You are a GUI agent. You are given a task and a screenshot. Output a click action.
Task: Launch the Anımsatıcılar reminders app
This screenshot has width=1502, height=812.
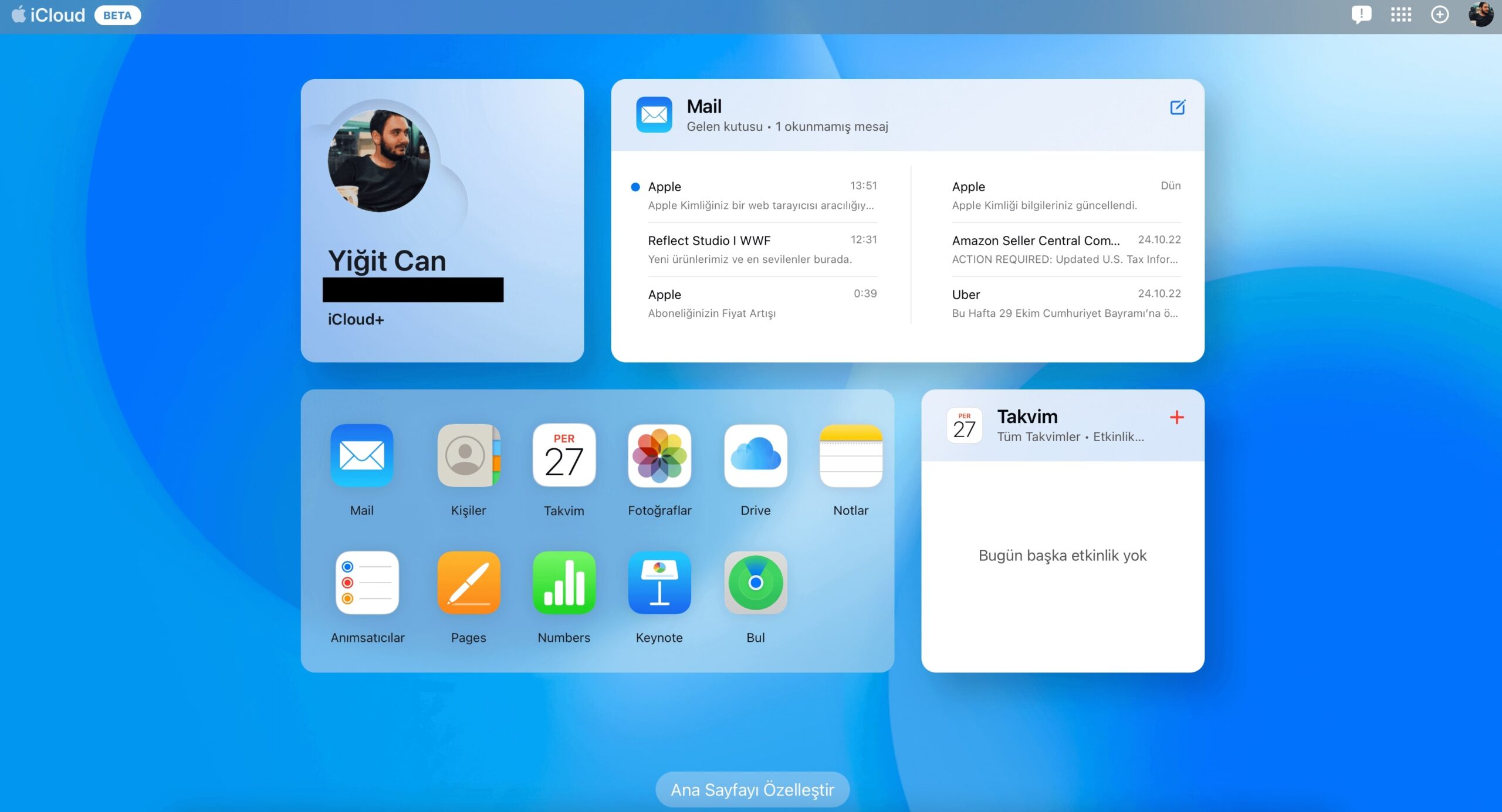click(x=367, y=583)
